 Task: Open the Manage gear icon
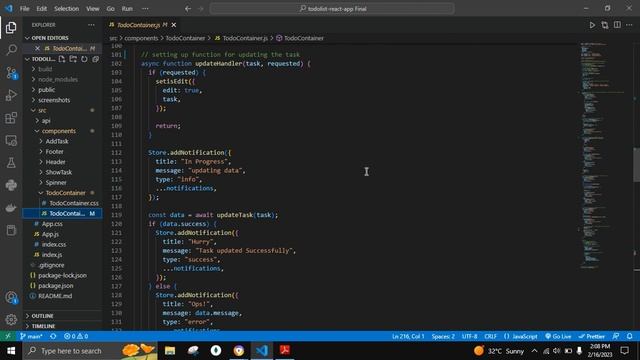pyautogui.click(x=11, y=320)
